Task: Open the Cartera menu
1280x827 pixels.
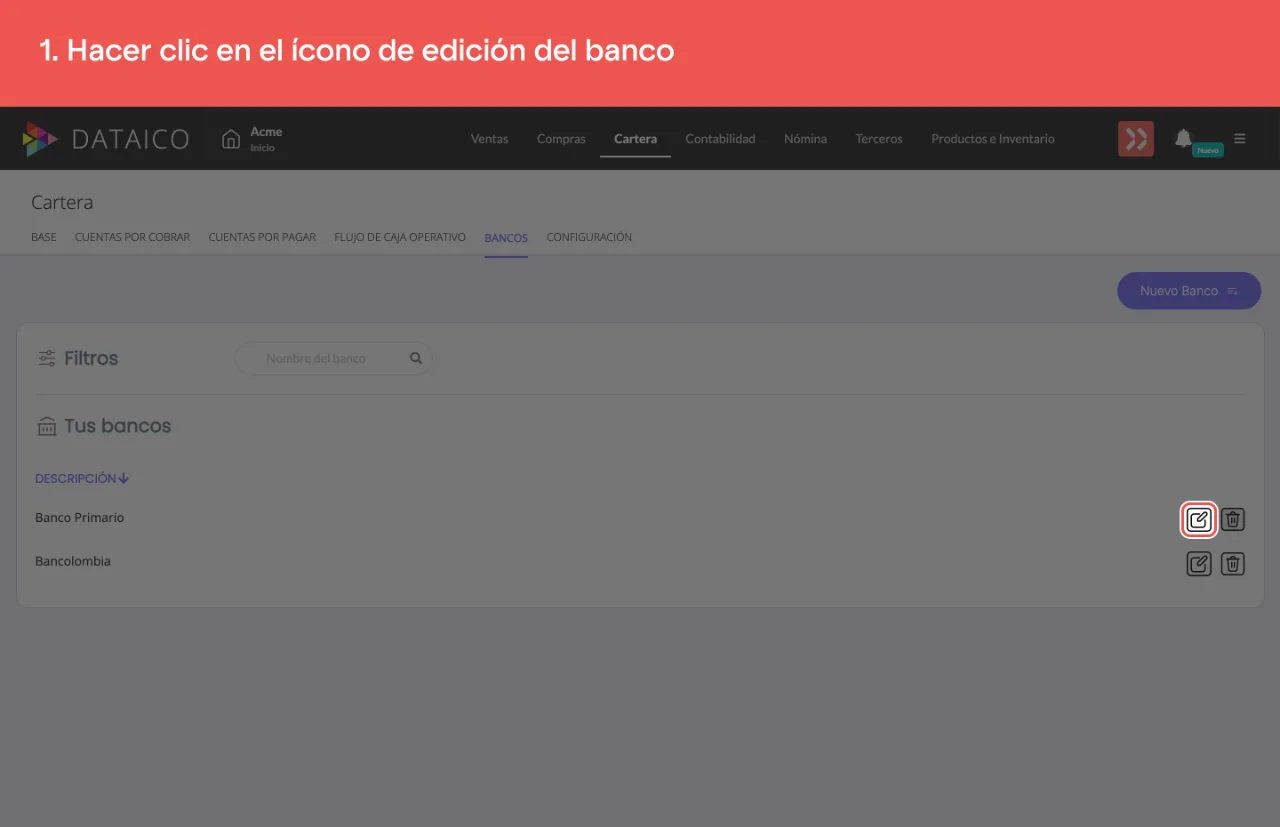Action: (x=636, y=139)
